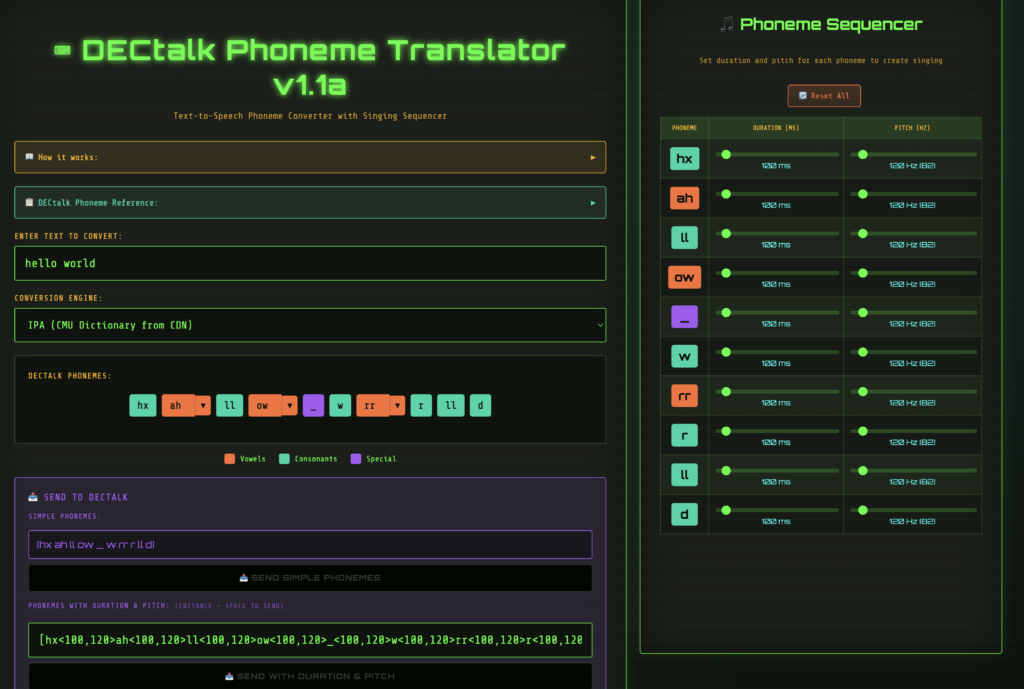
Task: Open the Conversion Engine dropdown
Action: (x=310, y=325)
